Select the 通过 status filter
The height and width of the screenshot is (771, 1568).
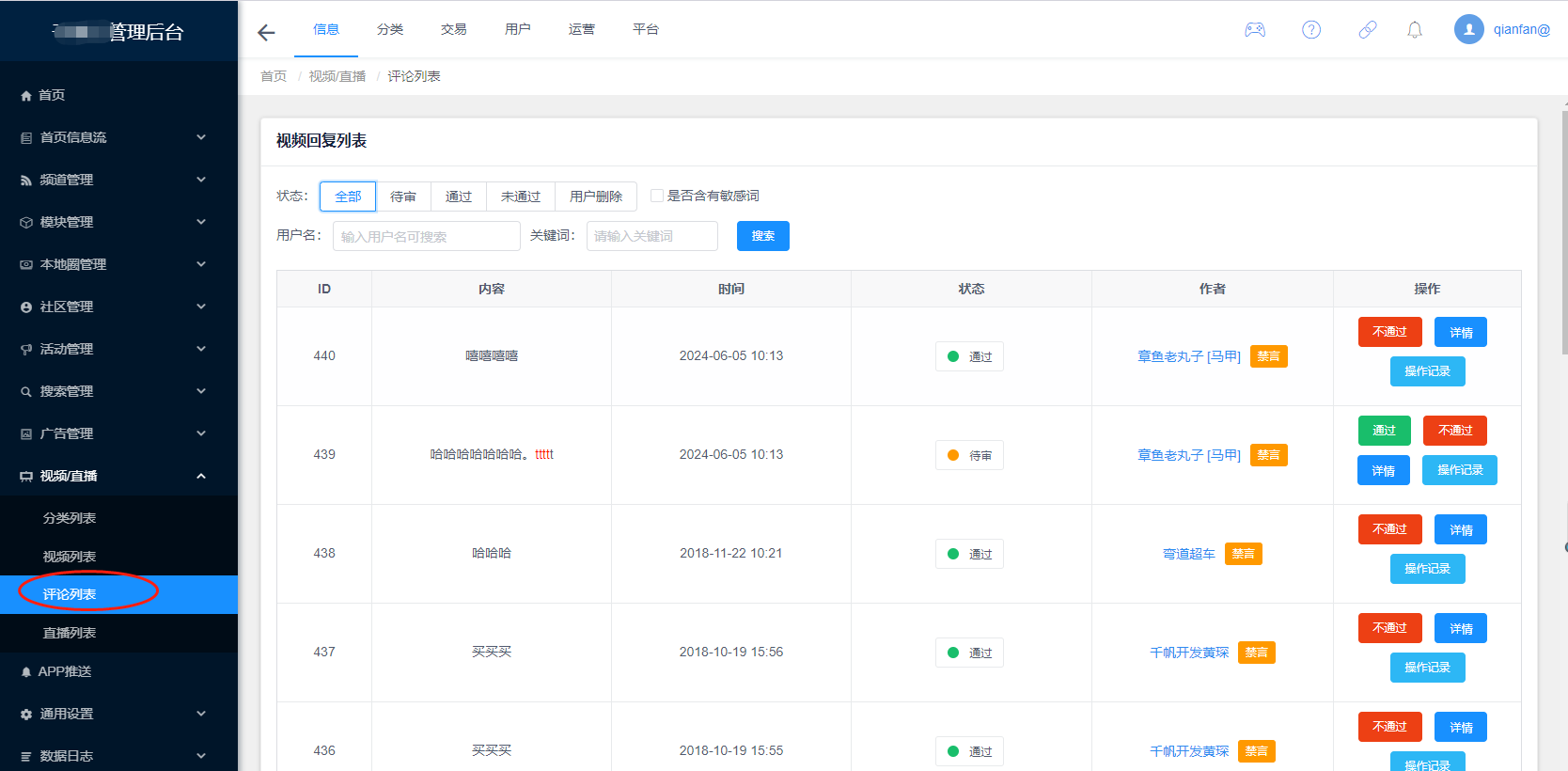[x=459, y=197]
